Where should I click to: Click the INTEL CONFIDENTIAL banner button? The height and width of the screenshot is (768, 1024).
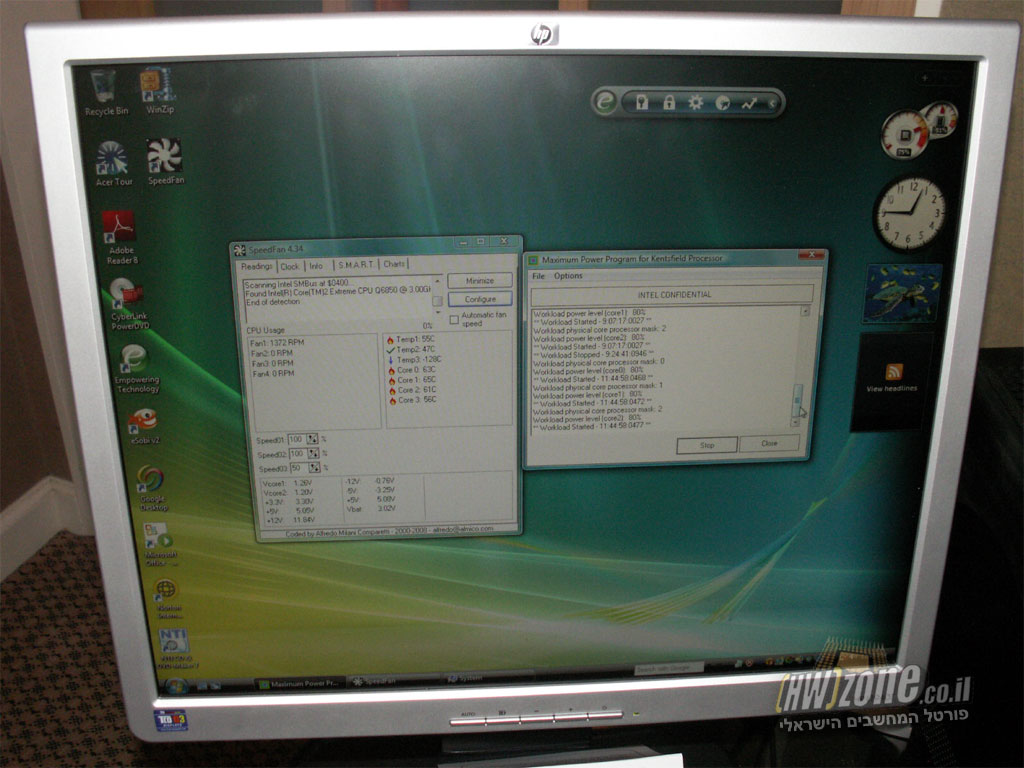coord(673,295)
